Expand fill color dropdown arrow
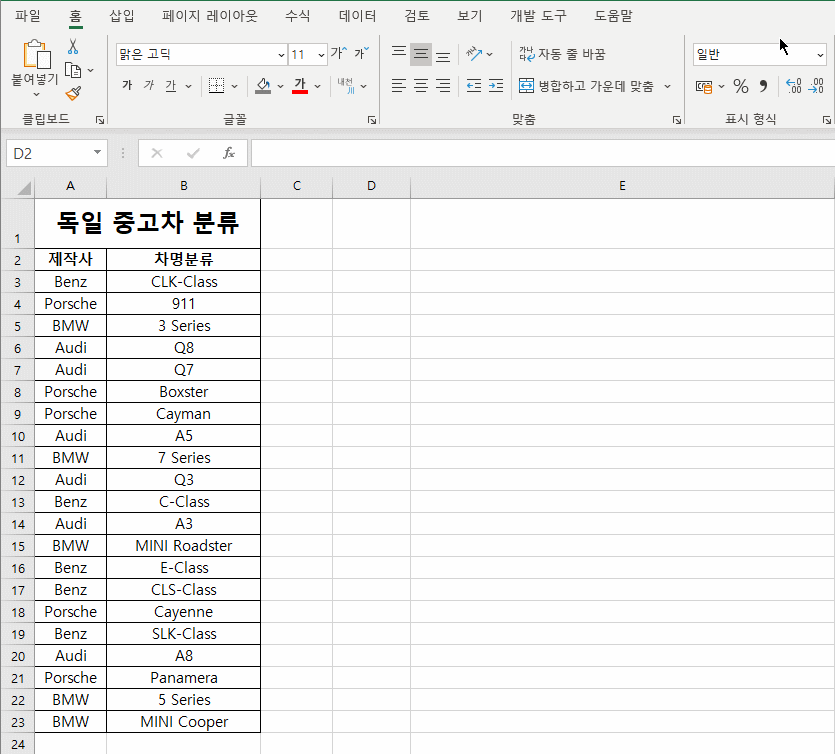This screenshot has width=835, height=754. [x=280, y=86]
